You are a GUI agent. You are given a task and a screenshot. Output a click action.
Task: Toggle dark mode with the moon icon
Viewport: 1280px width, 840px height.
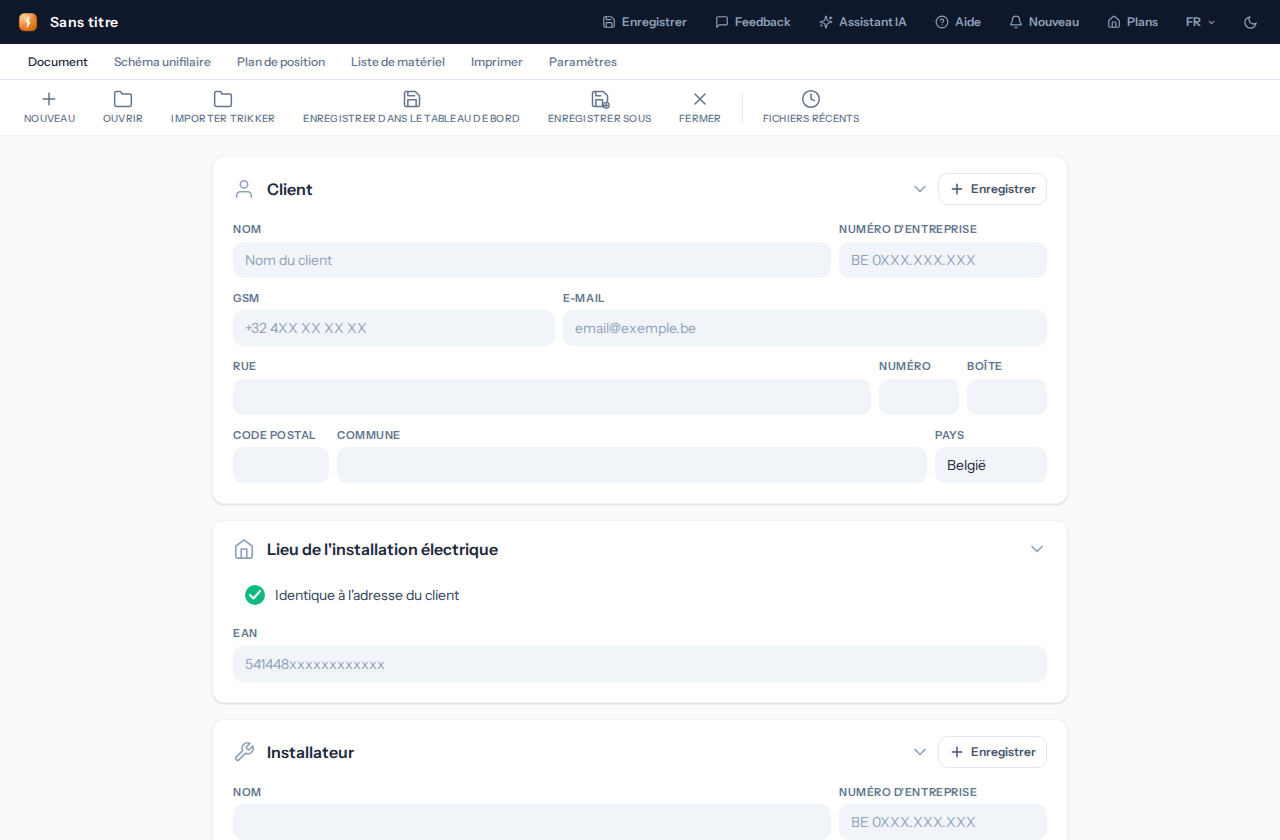pos(1250,22)
